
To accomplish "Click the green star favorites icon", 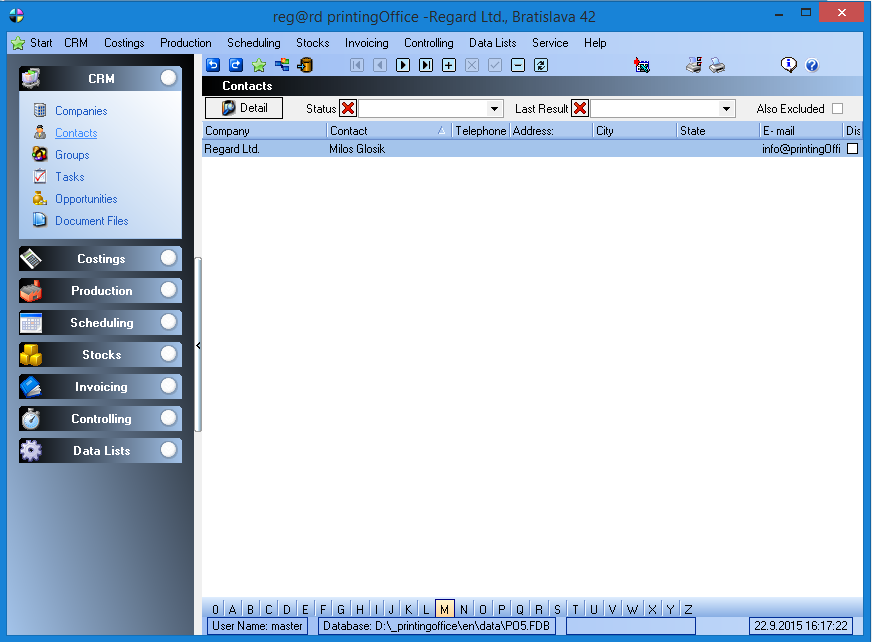I will [259, 65].
